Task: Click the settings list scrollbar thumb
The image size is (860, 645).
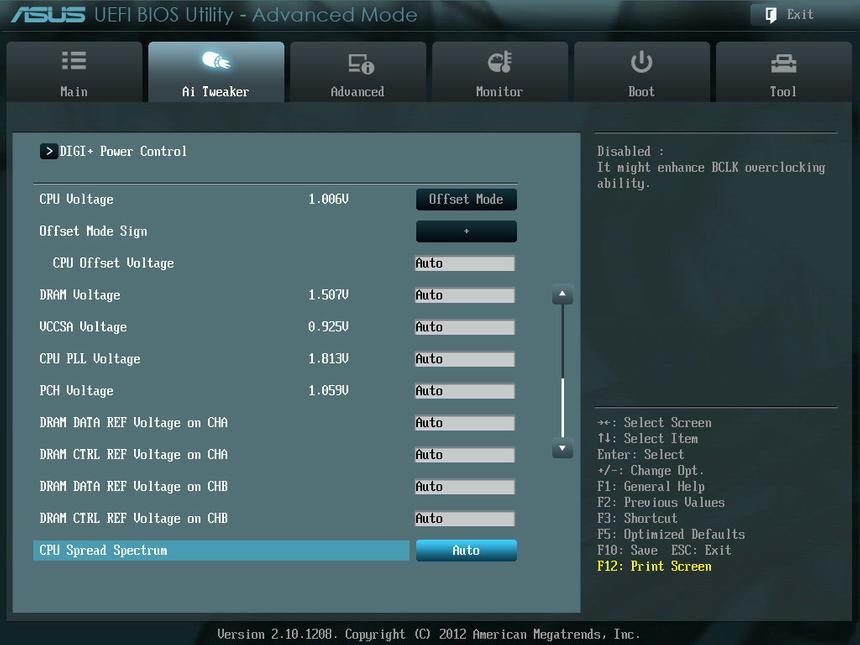Action: 562,407
